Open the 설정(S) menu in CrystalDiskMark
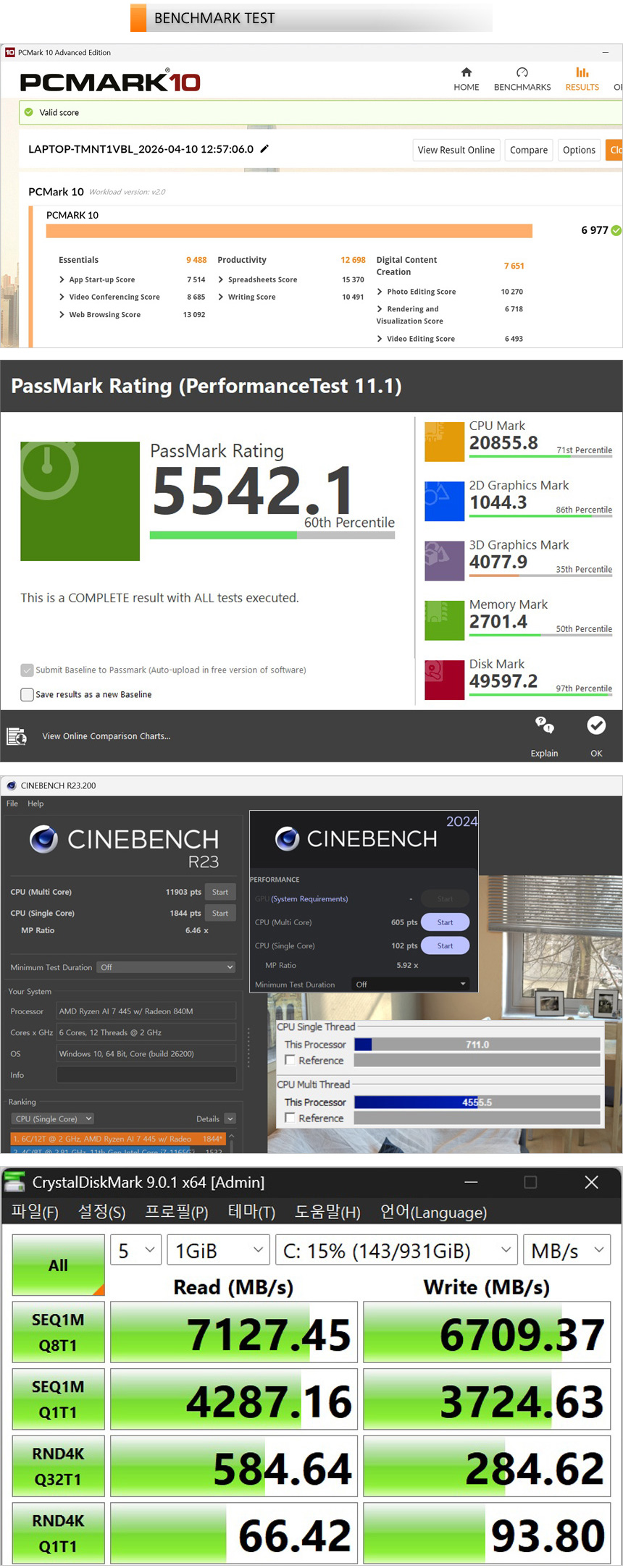 (x=101, y=1212)
